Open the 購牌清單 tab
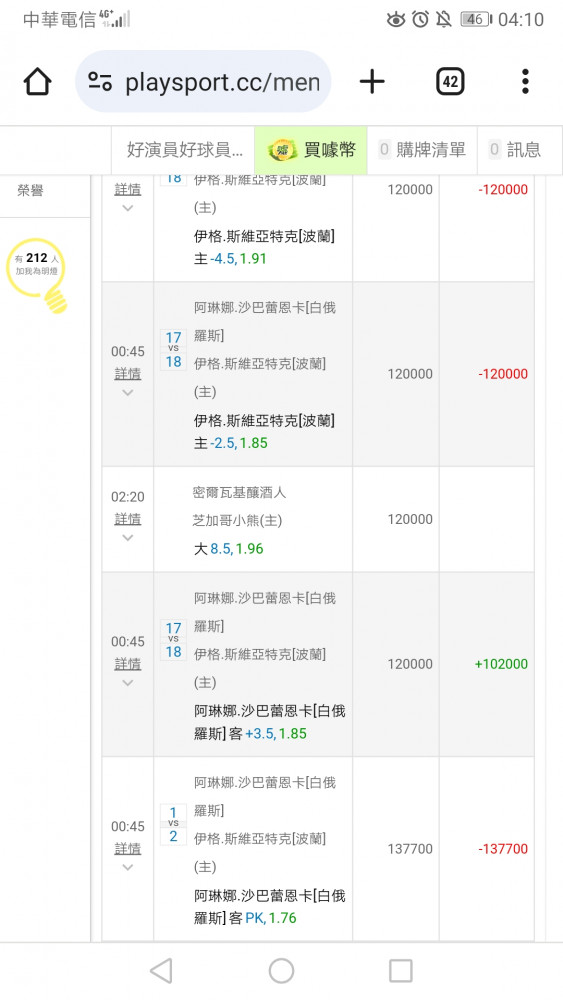 (421, 150)
